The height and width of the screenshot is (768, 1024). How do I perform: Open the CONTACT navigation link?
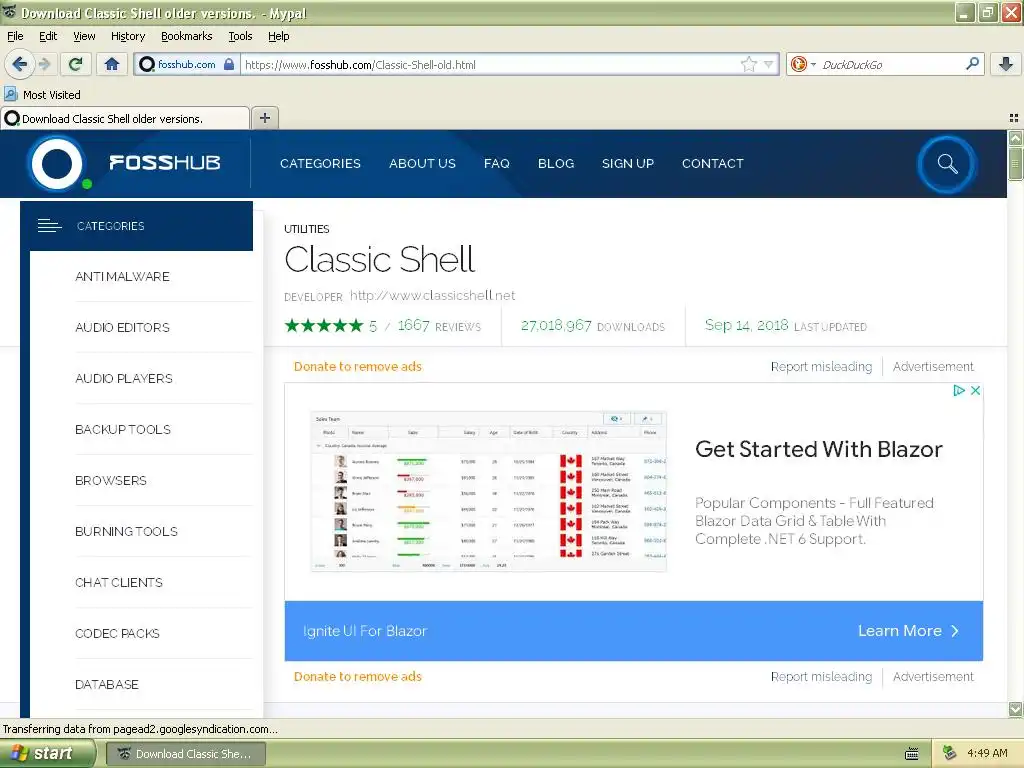click(x=712, y=163)
